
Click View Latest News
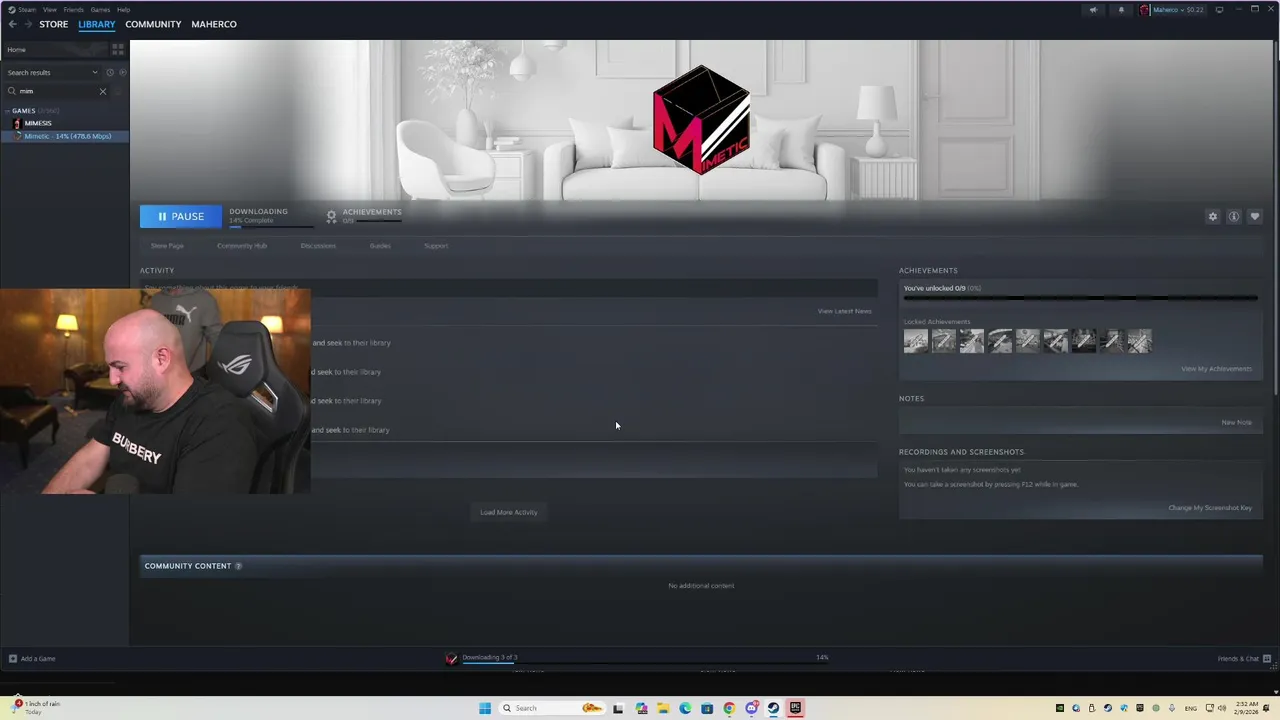[x=845, y=311]
